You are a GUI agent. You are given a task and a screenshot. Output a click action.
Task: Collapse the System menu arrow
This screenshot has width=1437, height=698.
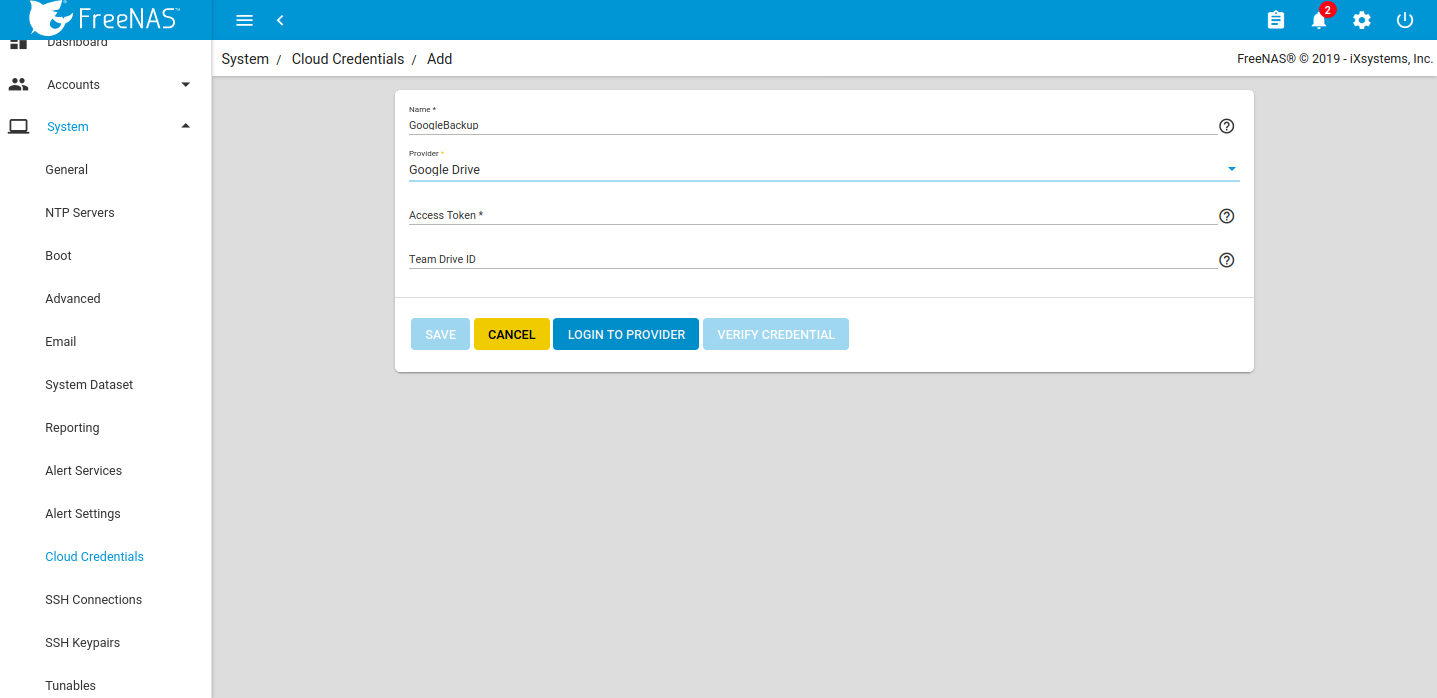[x=186, y=126]
